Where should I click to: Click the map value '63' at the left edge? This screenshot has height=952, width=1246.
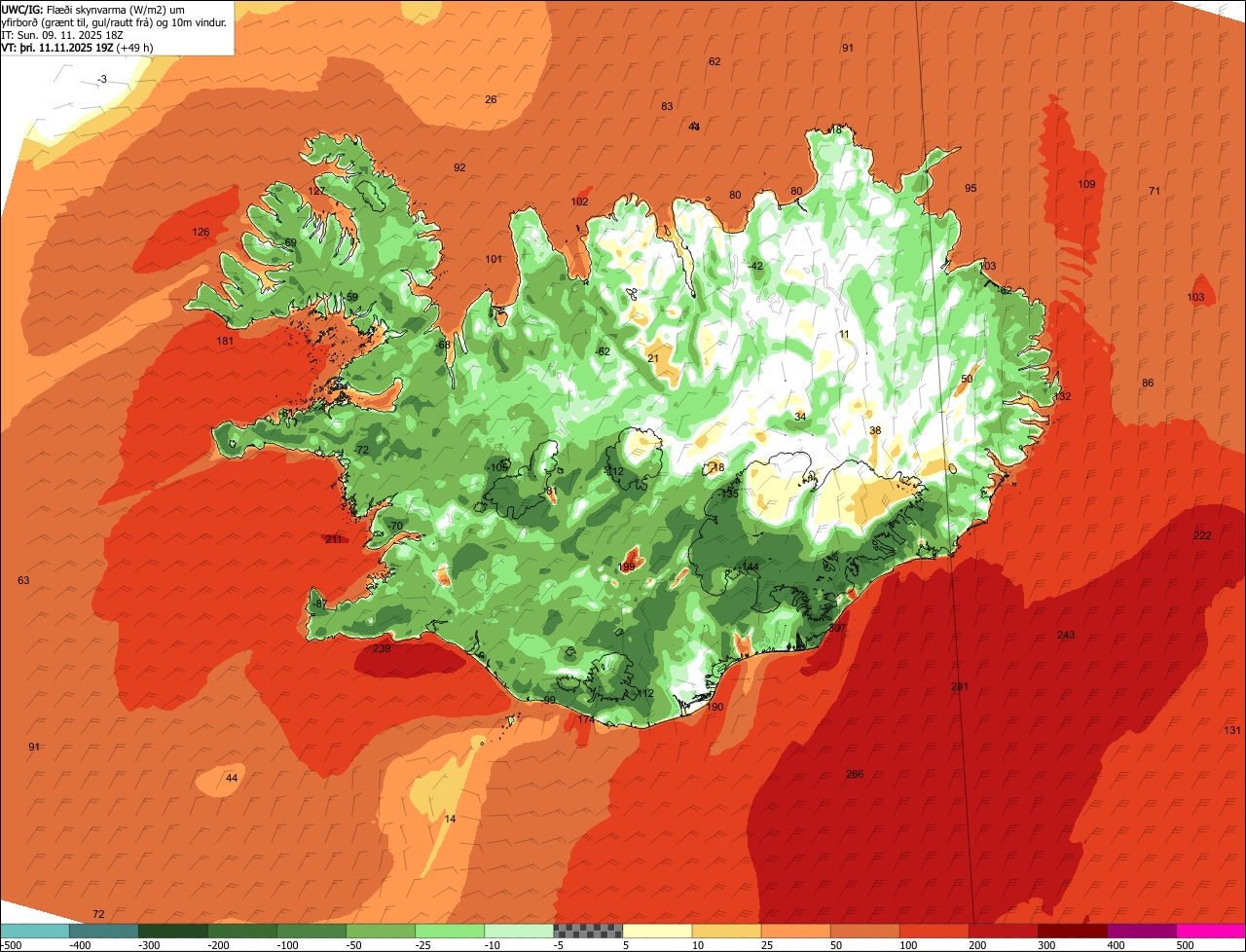[23, 581]
